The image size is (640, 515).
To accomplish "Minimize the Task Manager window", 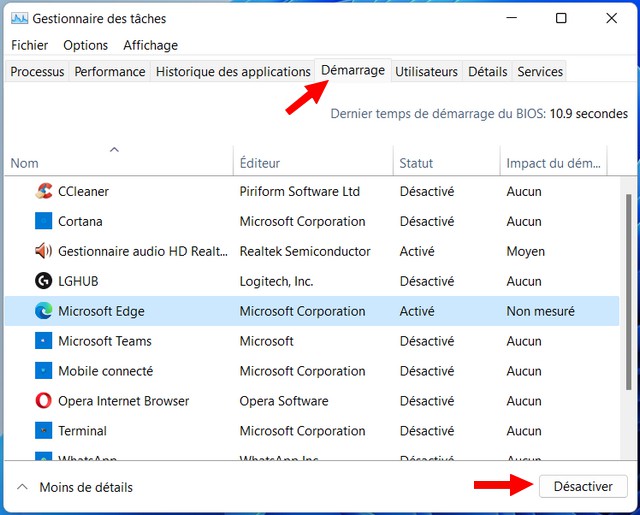I will pos(511,18).
